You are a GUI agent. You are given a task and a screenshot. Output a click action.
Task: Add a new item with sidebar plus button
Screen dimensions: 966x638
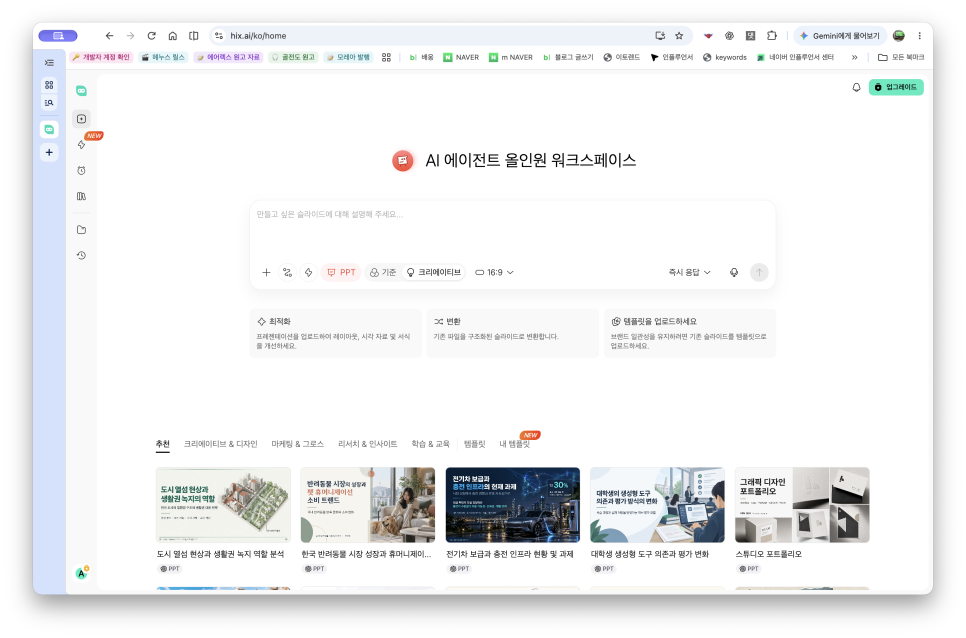coord(49,153)
